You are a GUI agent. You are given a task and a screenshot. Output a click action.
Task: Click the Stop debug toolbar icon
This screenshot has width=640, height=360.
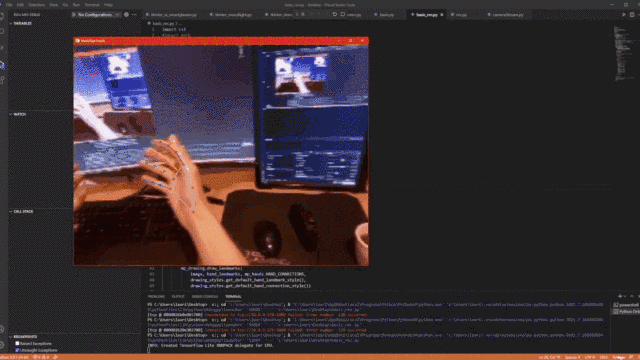(x=343, y=14)
